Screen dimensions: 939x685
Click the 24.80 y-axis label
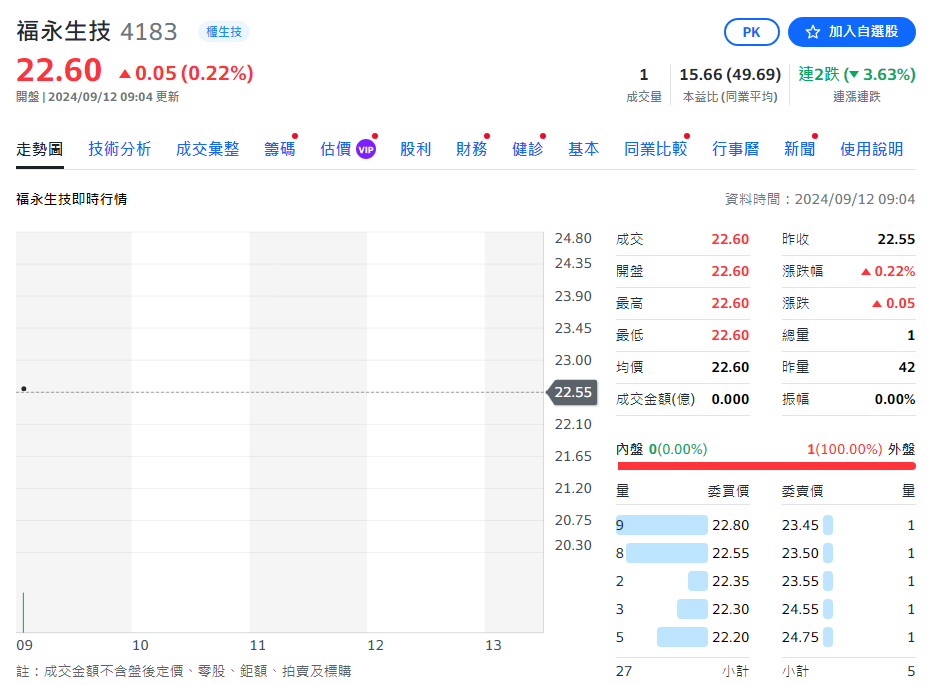[x=573, y=238]
